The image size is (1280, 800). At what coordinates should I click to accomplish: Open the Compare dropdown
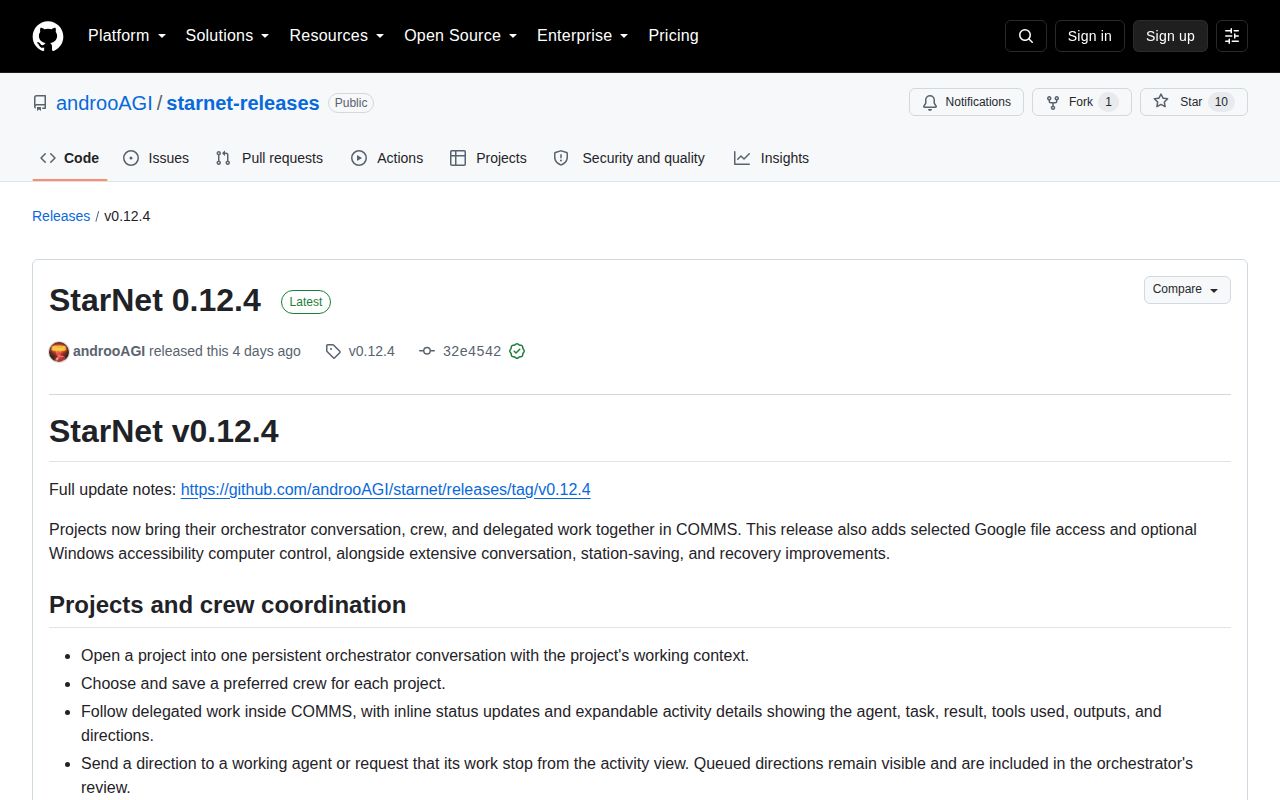(x=1187, y=290)
